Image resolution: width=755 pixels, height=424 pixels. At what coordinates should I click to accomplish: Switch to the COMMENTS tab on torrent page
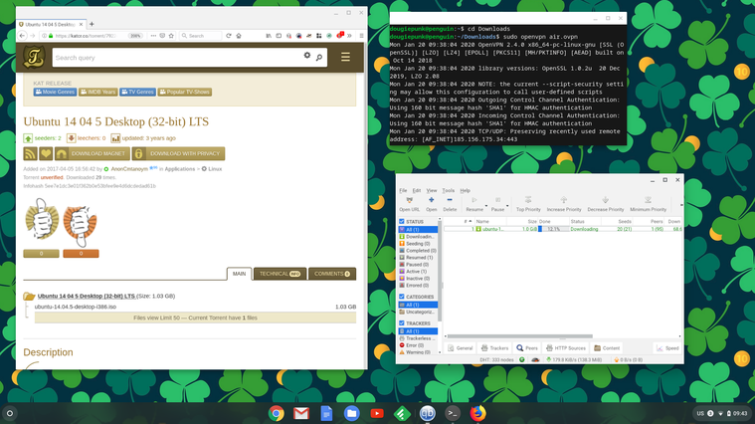tap(332, 274)
